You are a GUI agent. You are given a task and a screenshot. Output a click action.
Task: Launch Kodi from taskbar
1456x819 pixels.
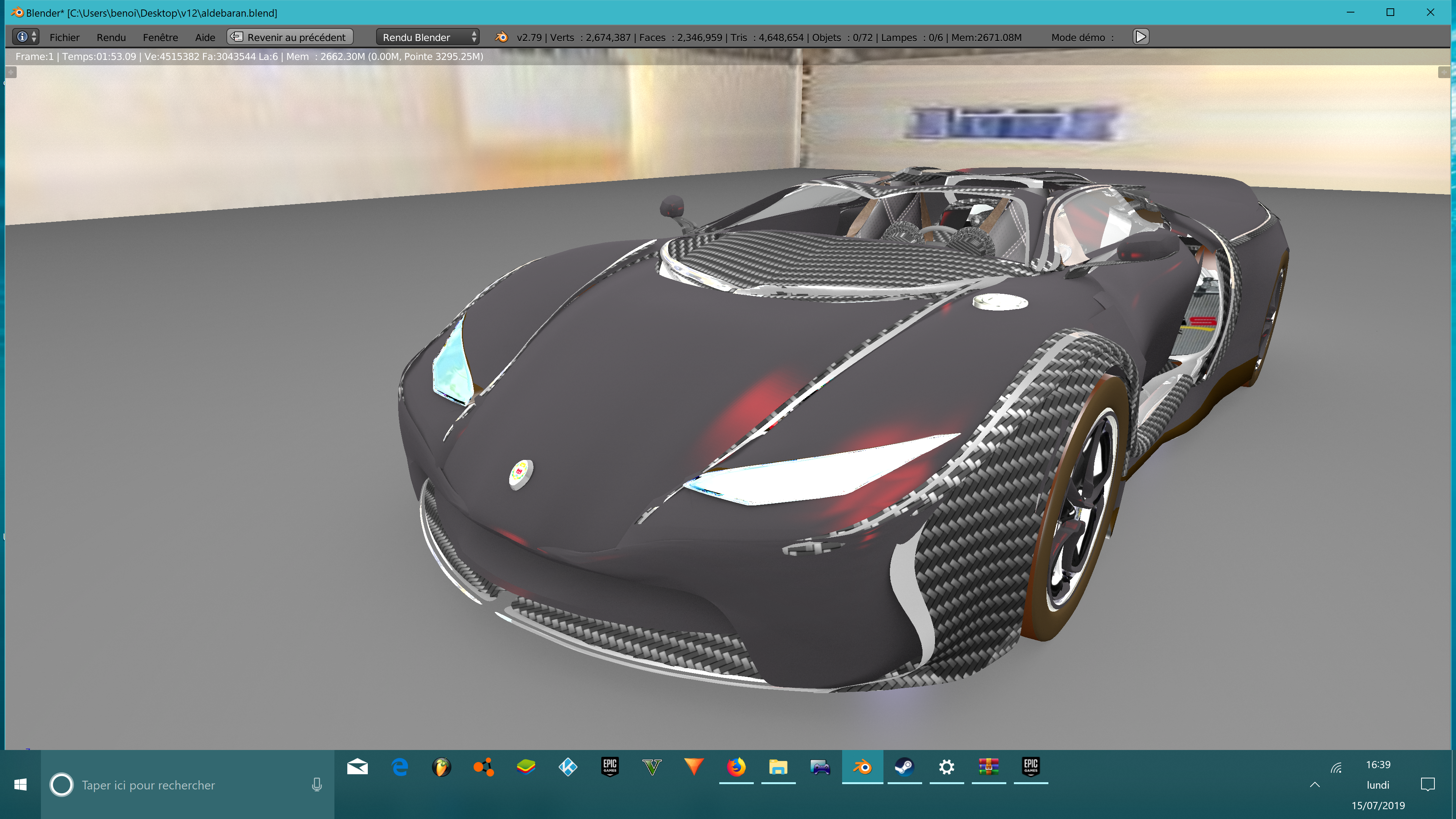[568, 767]
